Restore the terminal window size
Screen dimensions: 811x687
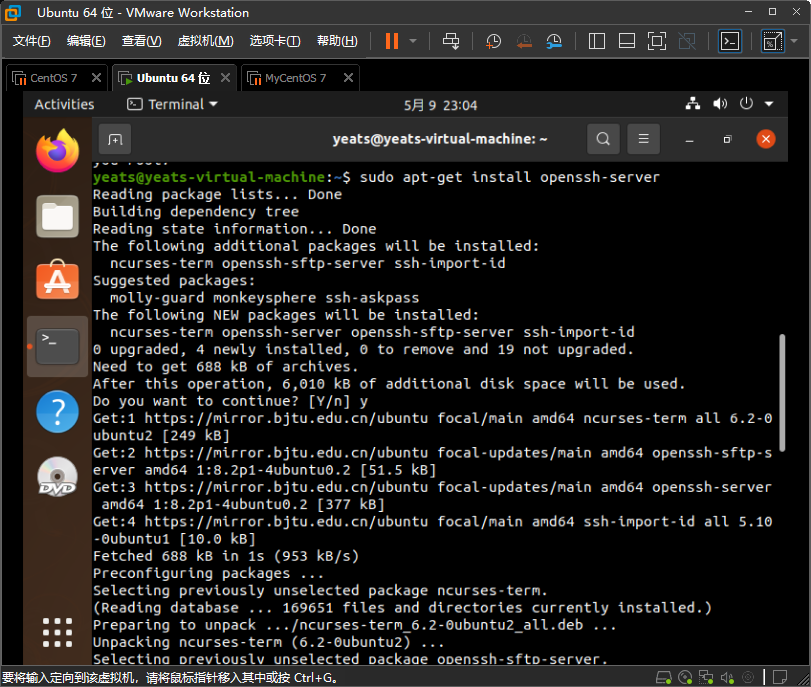[x=727, y=139]
